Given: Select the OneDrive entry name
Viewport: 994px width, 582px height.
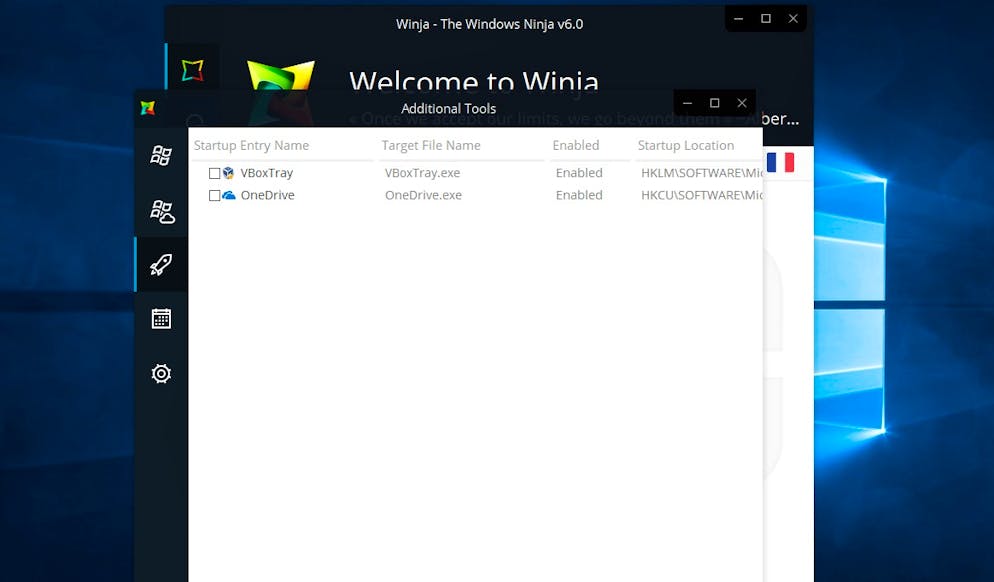Looking at the screenshot, I should point(268,195).
